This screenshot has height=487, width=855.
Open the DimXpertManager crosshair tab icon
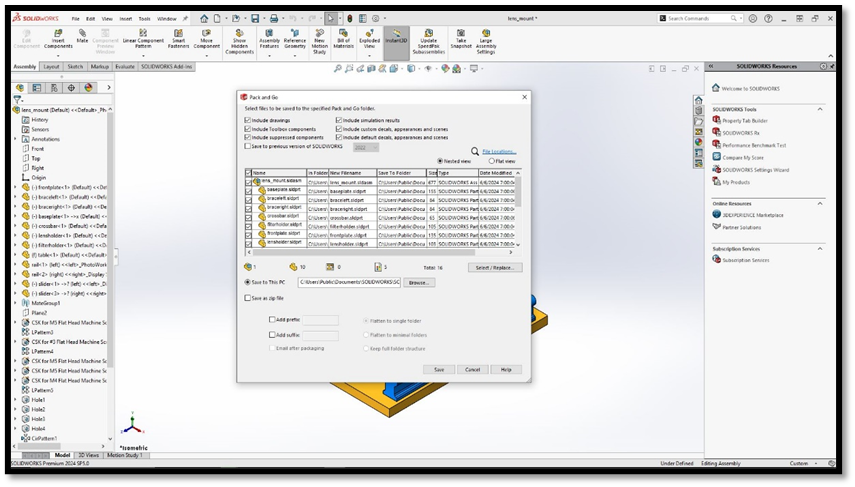pyautogui.click(x=71, y=88)
